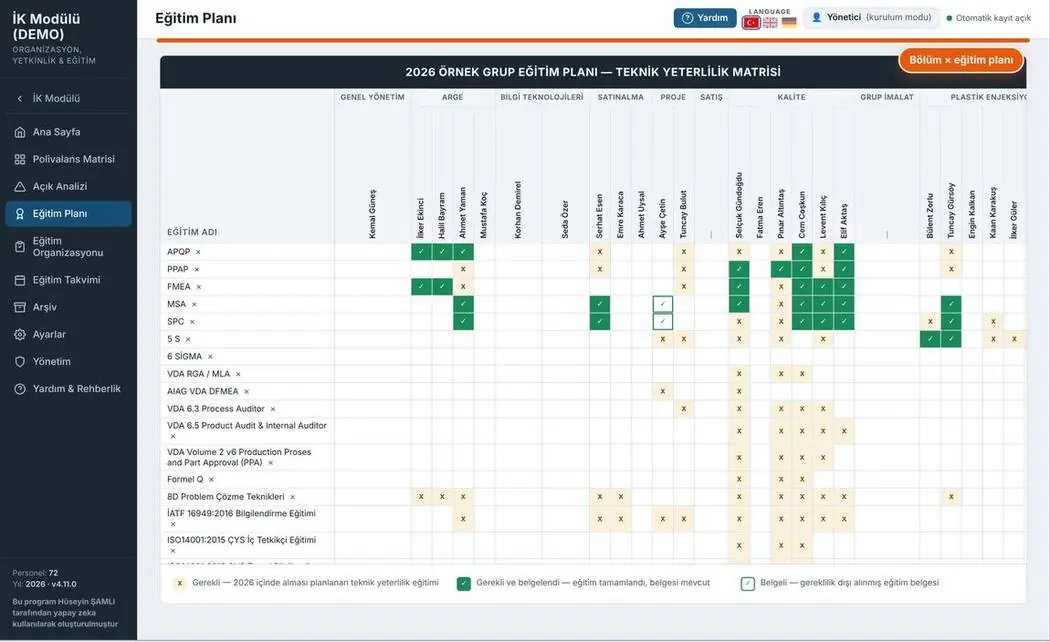
Task: Click the Bölüm × eğitim planı button
Action: tap(961, 60)
